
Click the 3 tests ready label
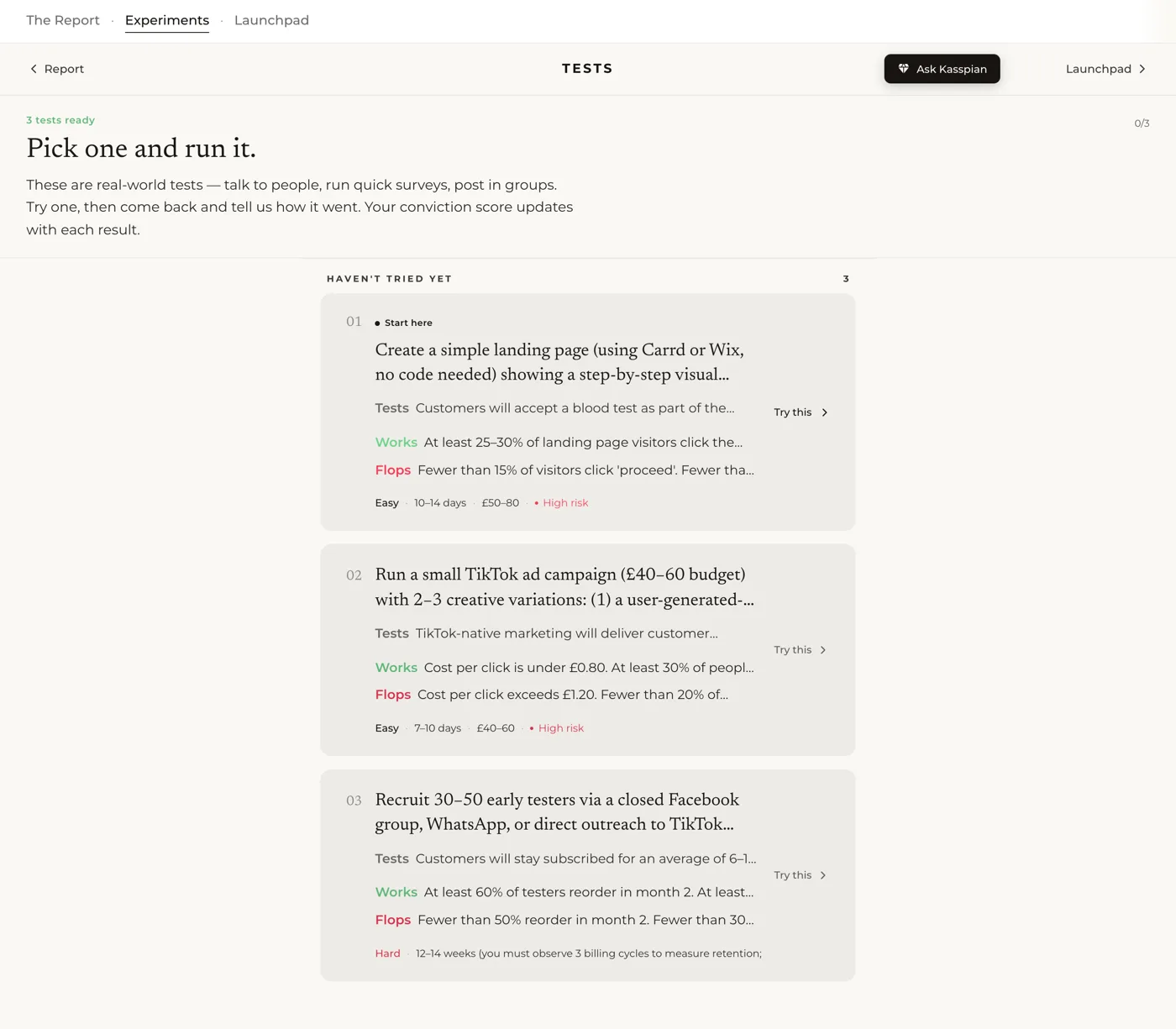(x=60, y=120)
